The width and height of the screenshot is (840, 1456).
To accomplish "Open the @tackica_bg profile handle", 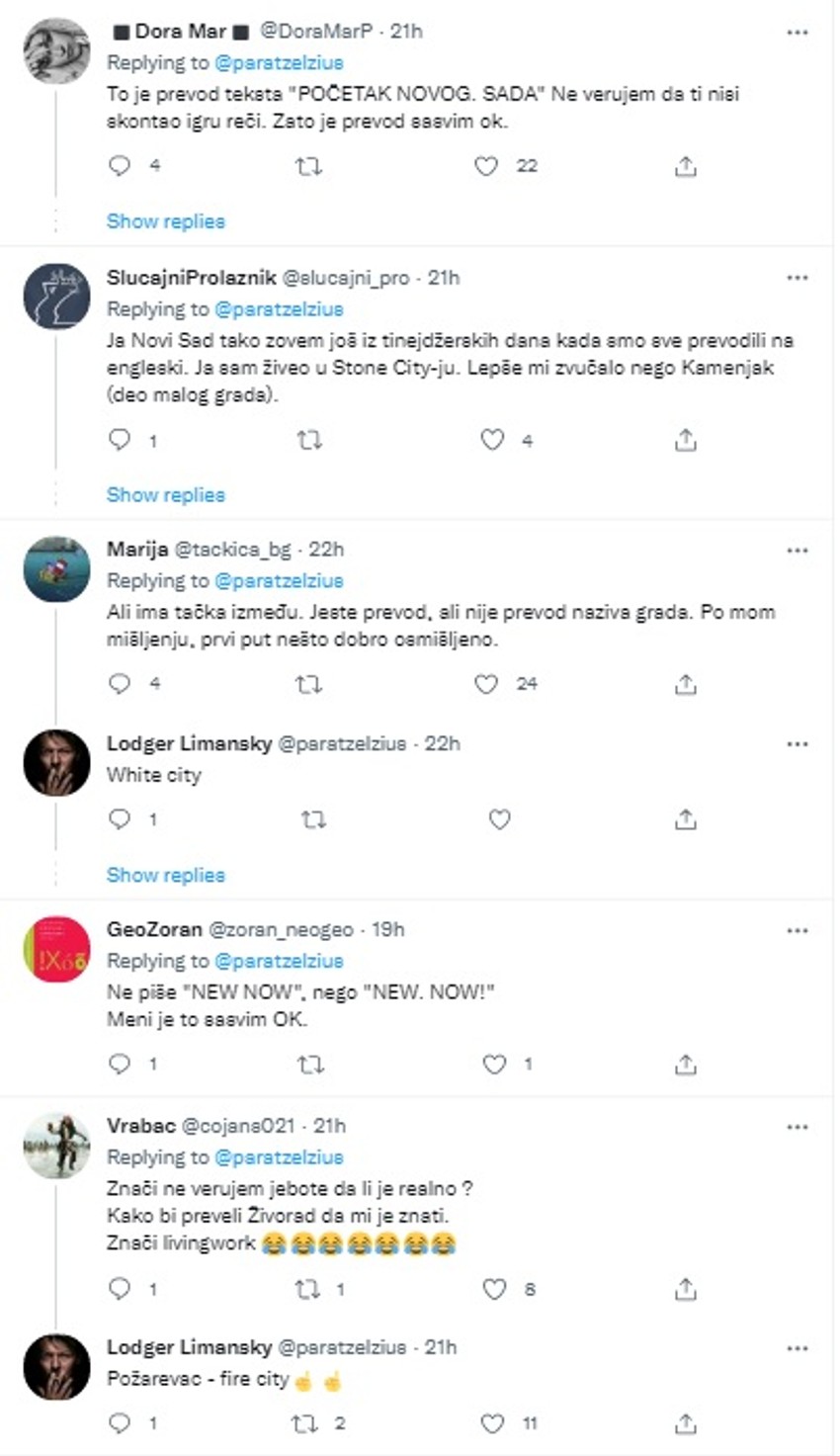I will (232, 550).
